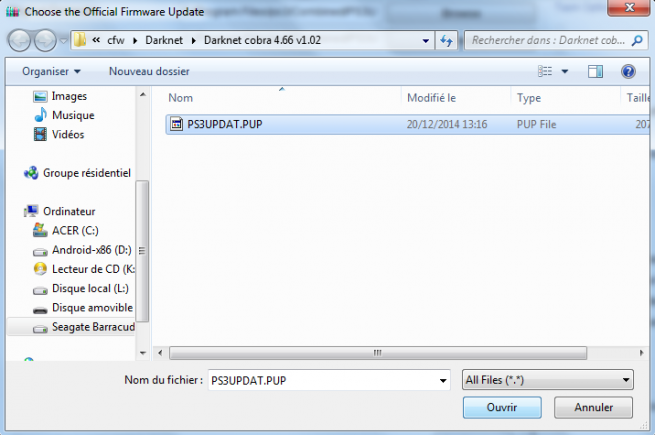Open view options dropdown arrow
The height and width of the screenshot is (435, 655).
565,71
